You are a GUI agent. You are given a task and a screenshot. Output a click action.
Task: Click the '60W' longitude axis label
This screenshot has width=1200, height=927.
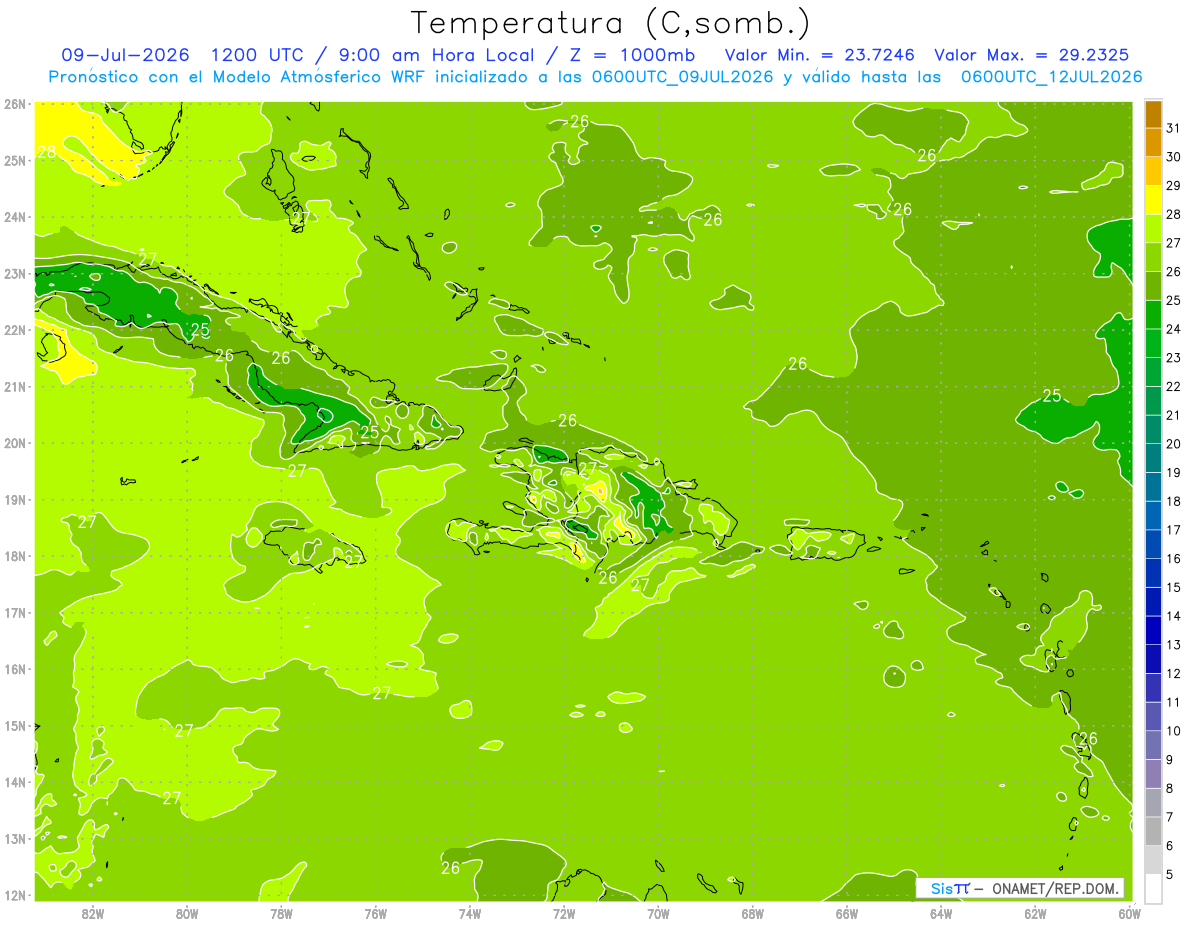(1130, 913)
